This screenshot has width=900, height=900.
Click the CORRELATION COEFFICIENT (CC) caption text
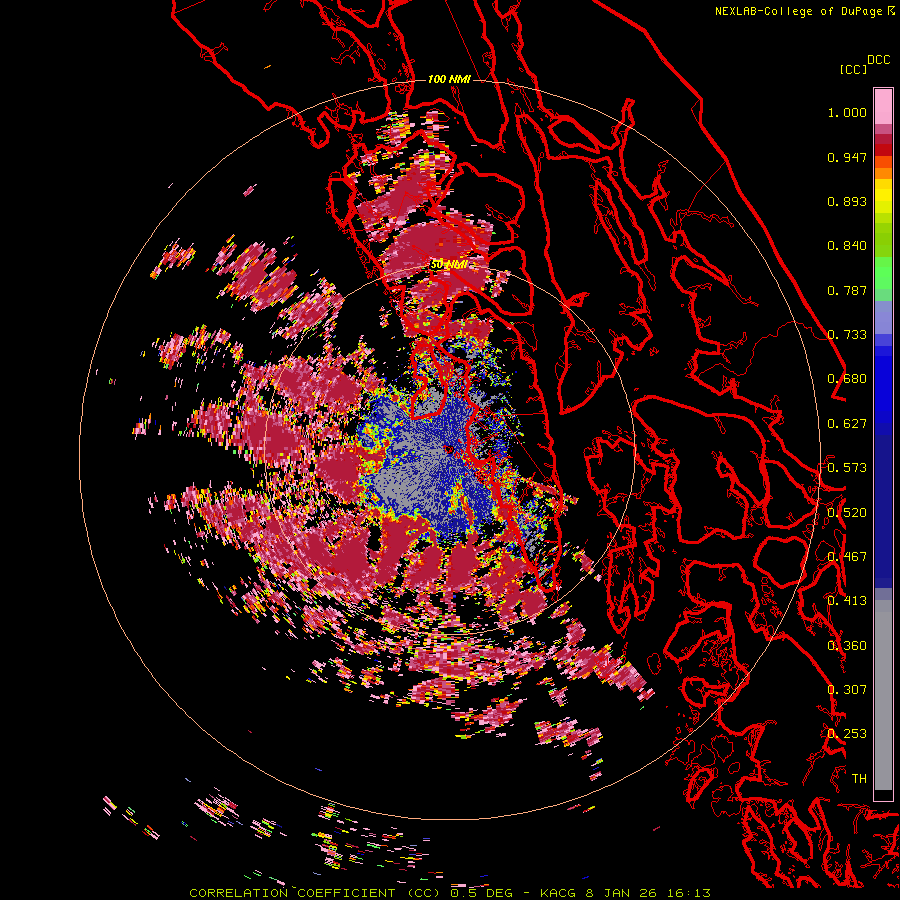(315, 893)
